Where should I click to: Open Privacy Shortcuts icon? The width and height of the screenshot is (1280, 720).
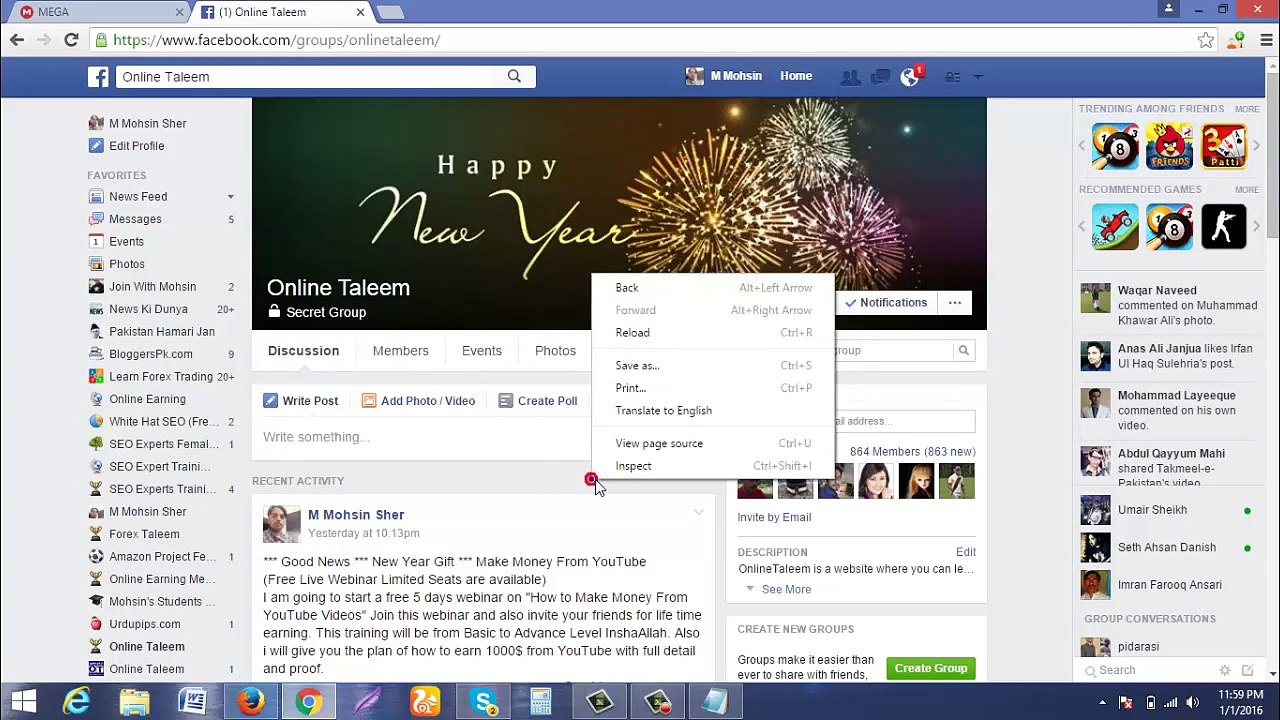pyautogui.click(x=953, y=77)
